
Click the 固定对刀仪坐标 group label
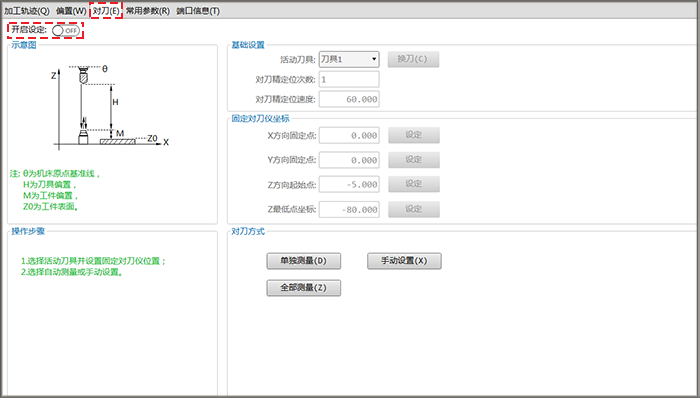260,119
